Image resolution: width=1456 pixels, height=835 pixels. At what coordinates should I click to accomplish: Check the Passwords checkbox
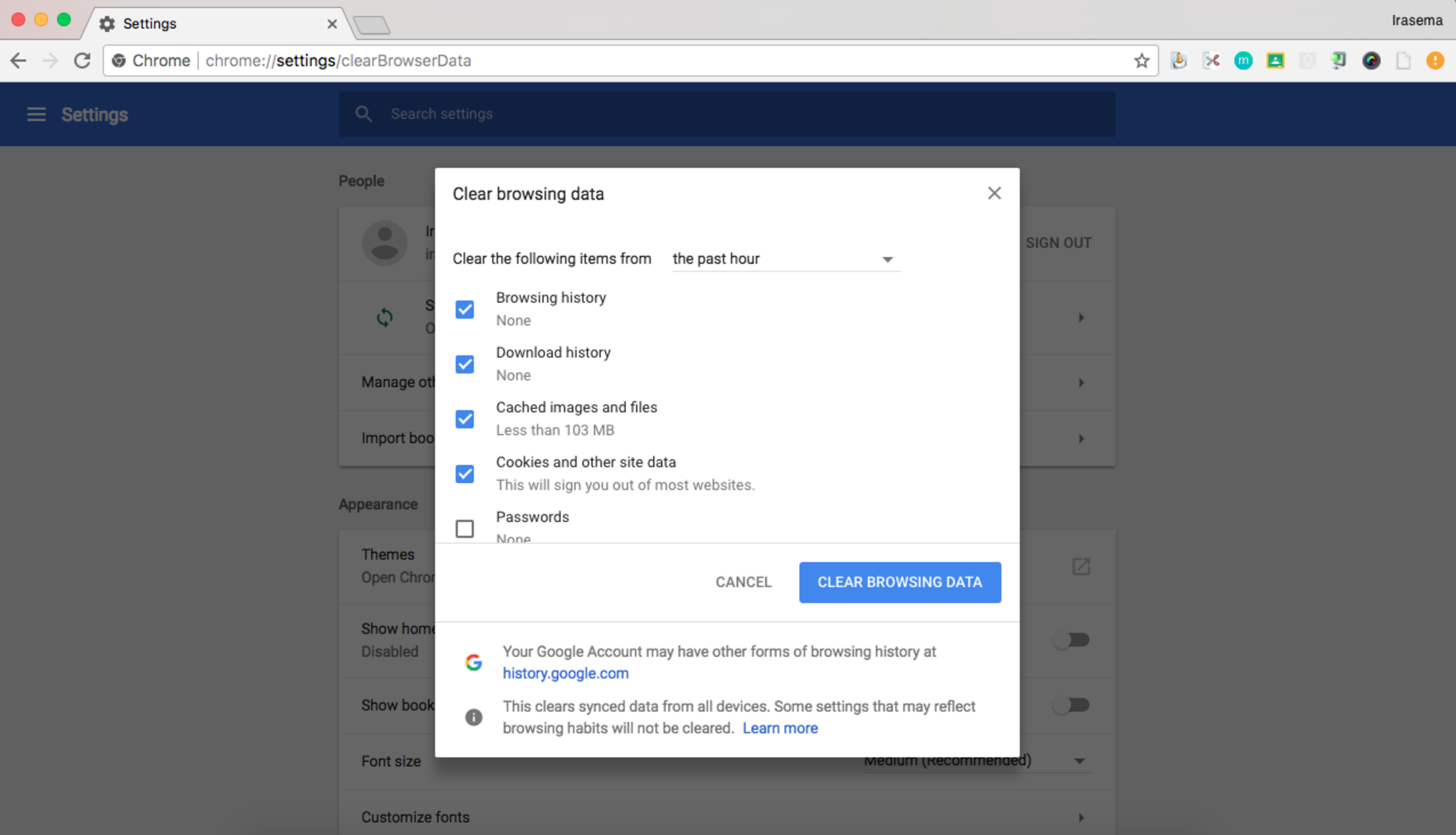point(465,528)
